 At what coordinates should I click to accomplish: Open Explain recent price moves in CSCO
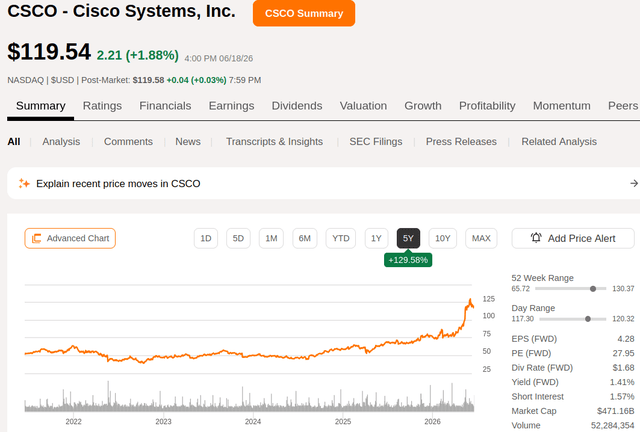(x=322, y=184)
